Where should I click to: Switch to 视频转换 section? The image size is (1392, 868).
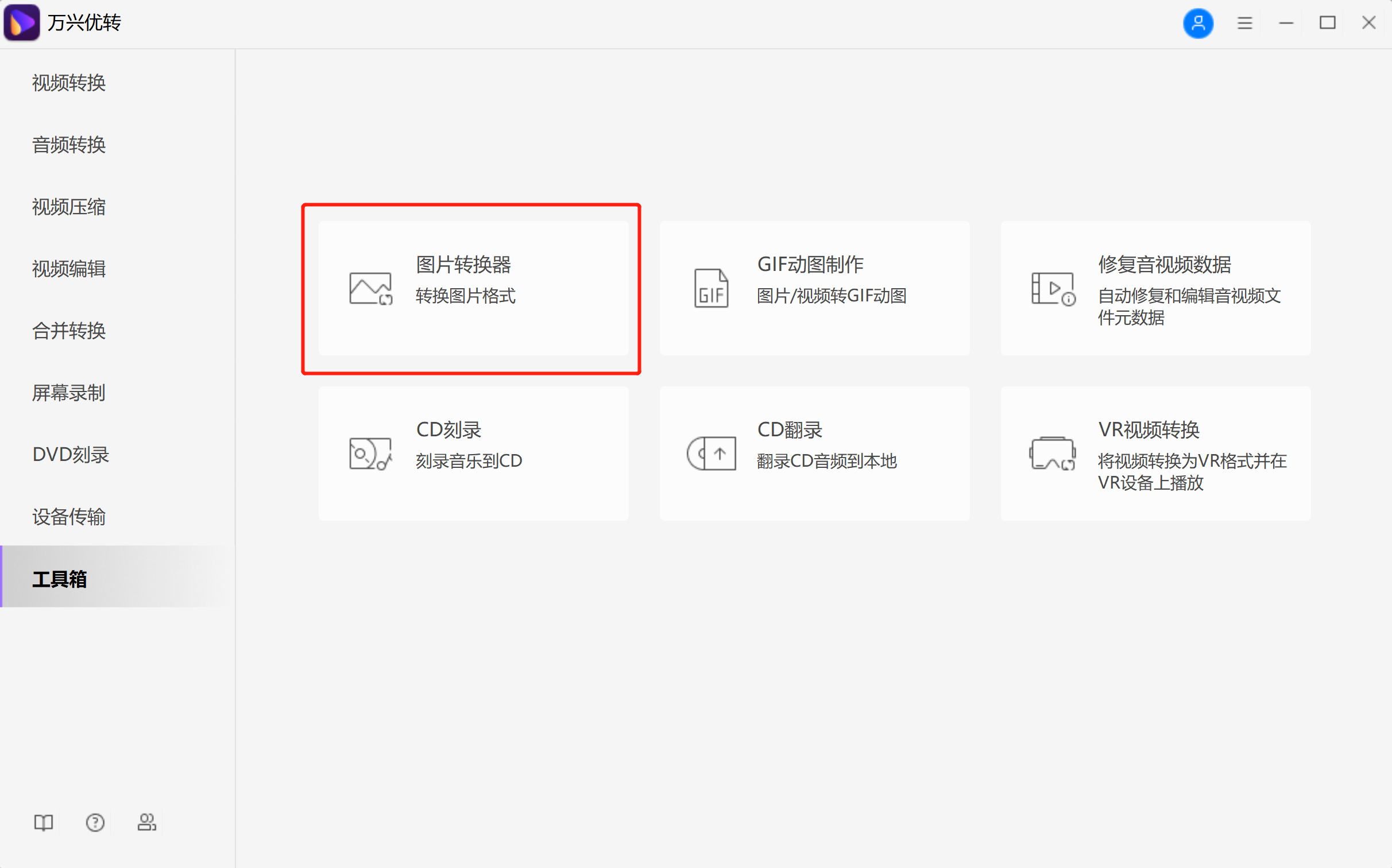click(x=68, y=83)
